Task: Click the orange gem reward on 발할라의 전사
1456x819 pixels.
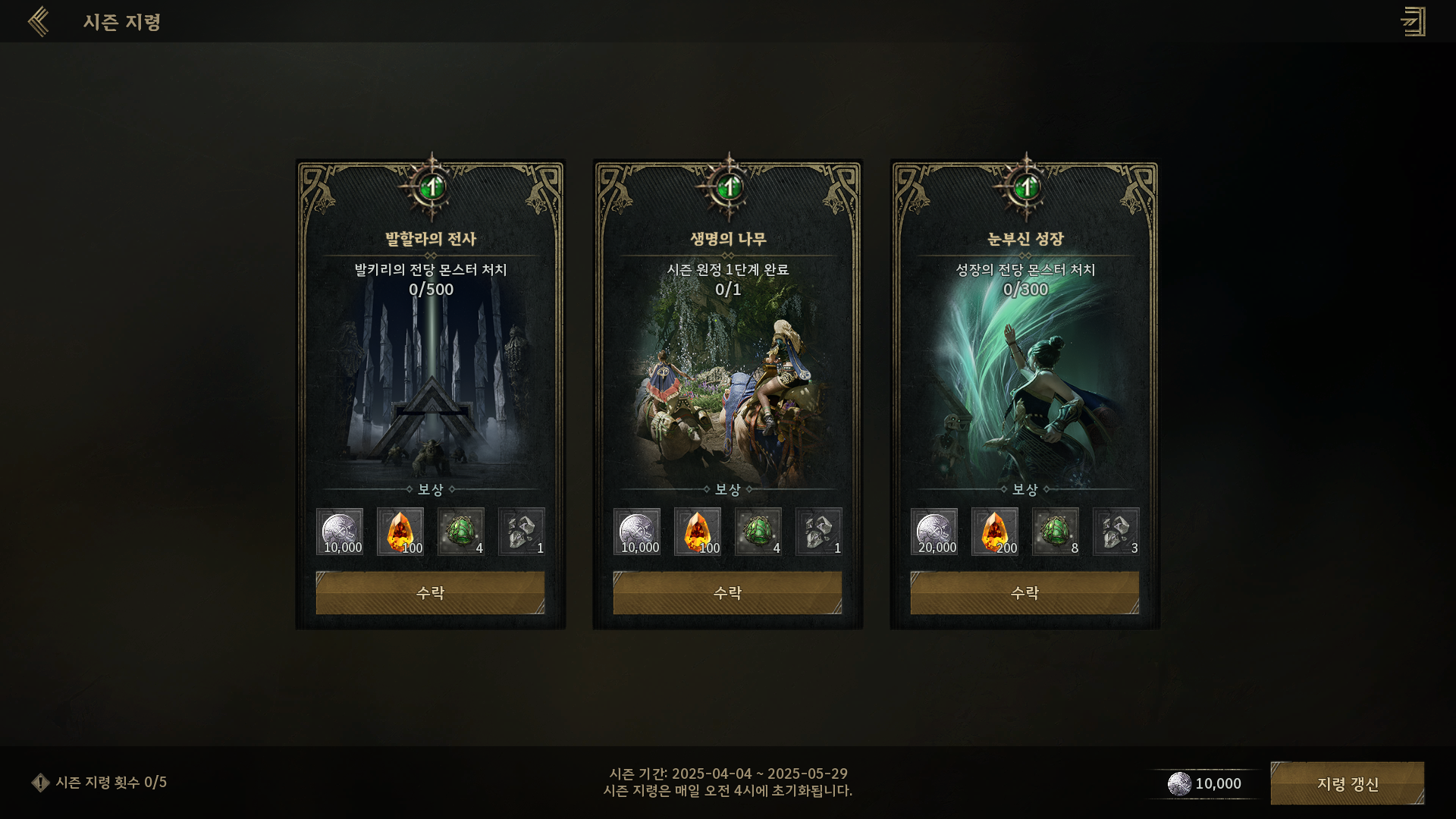Action: point(400,532)
